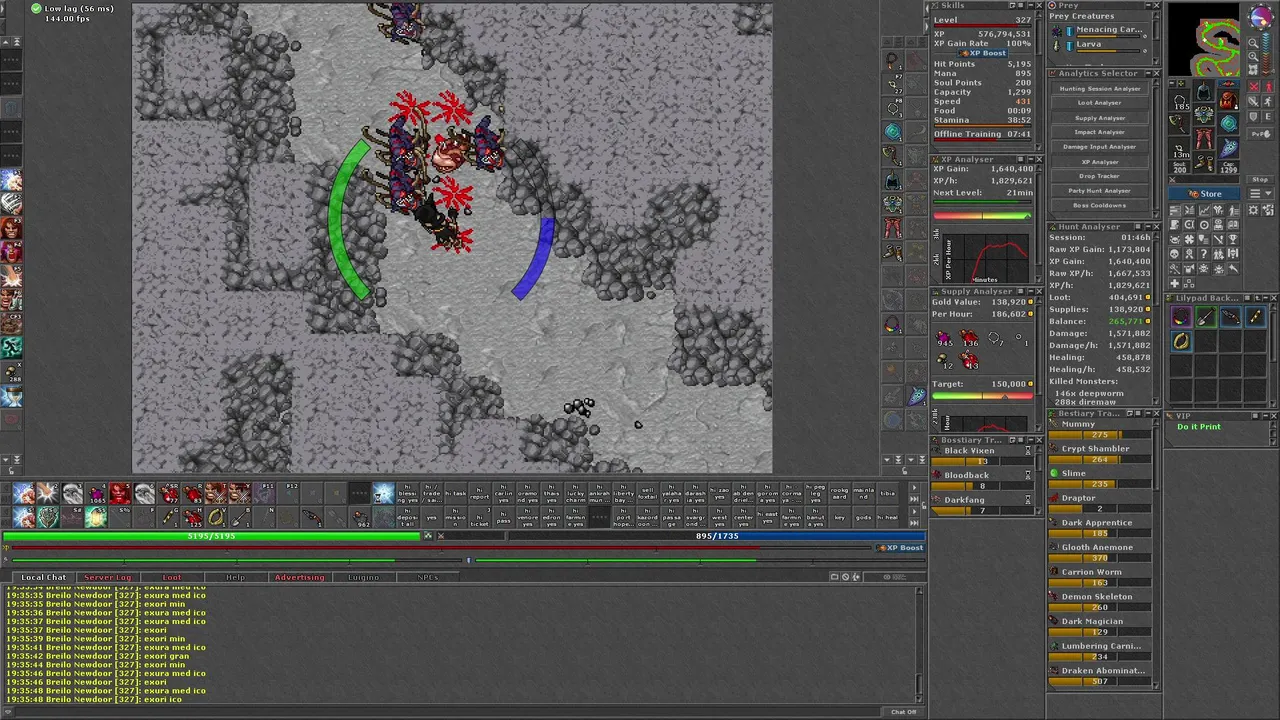
Task: Open the Boss Cooldowns window
Action: click(x=1100, y=205)
